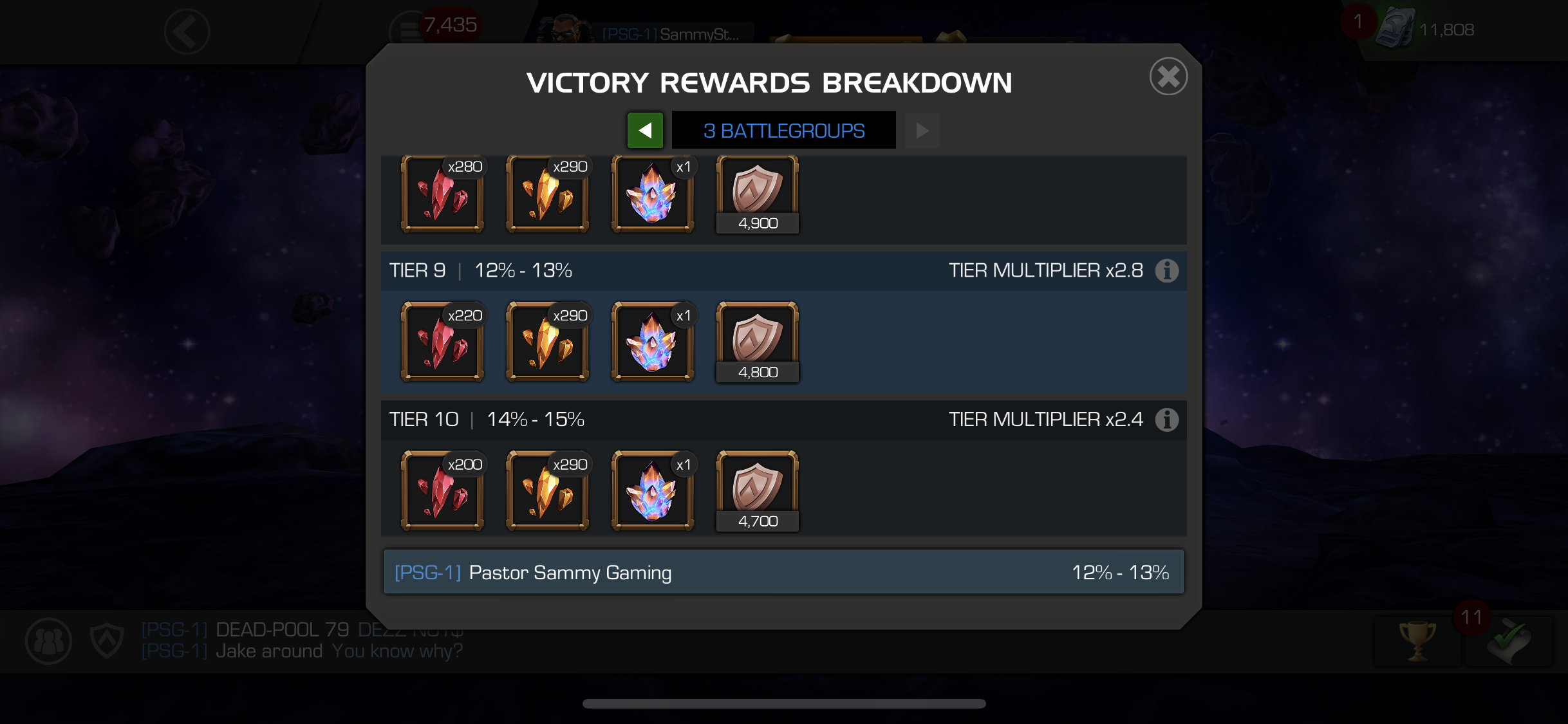This screenshot has width=1568, height=724.
Task: Close the Victory Rewards Breakdown dialog
Action: pos(1168,77)
